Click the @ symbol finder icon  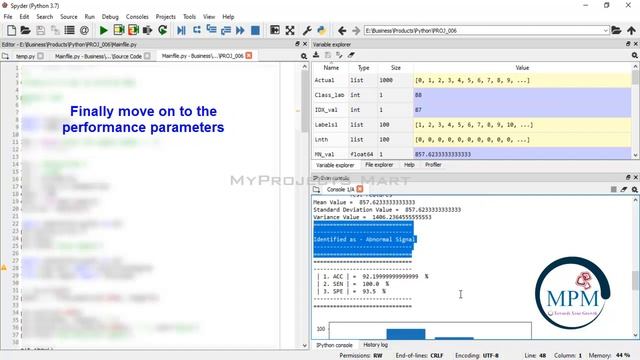click(84, 30)
